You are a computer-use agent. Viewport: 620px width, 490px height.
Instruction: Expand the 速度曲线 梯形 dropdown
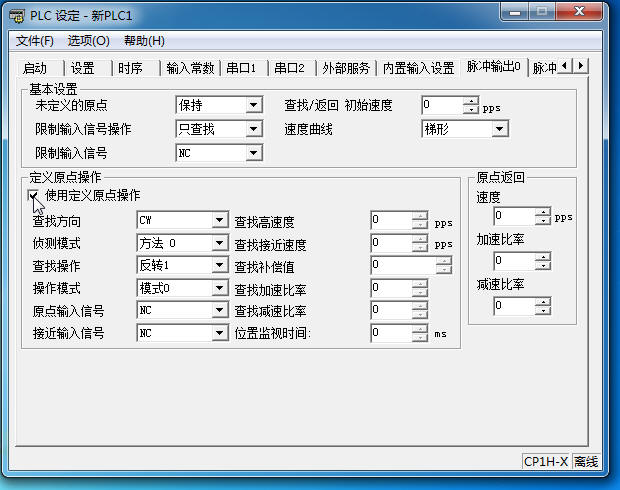[x=500, y=129]
